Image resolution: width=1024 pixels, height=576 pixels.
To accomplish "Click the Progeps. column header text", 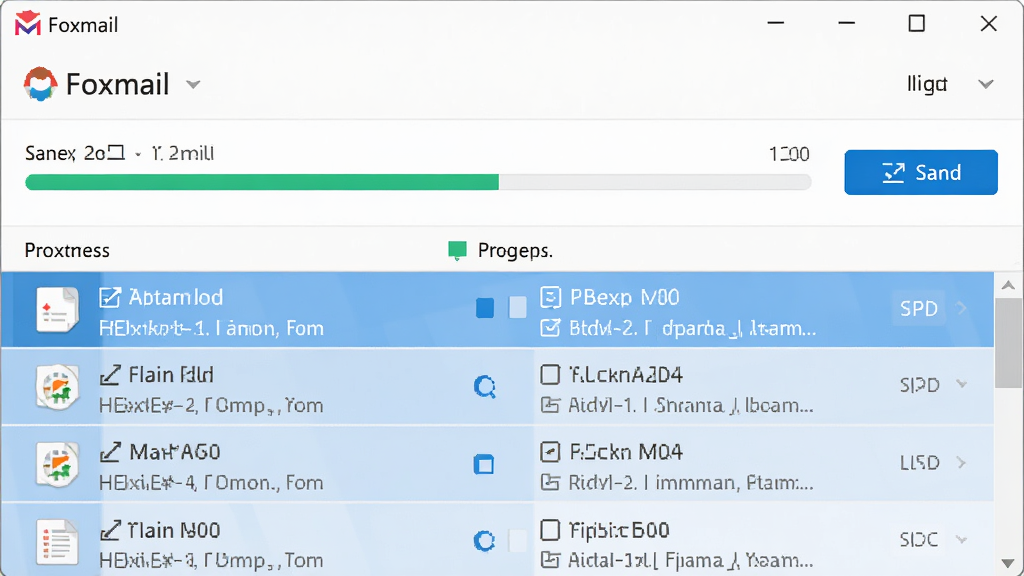I will [x=515, y=251].
